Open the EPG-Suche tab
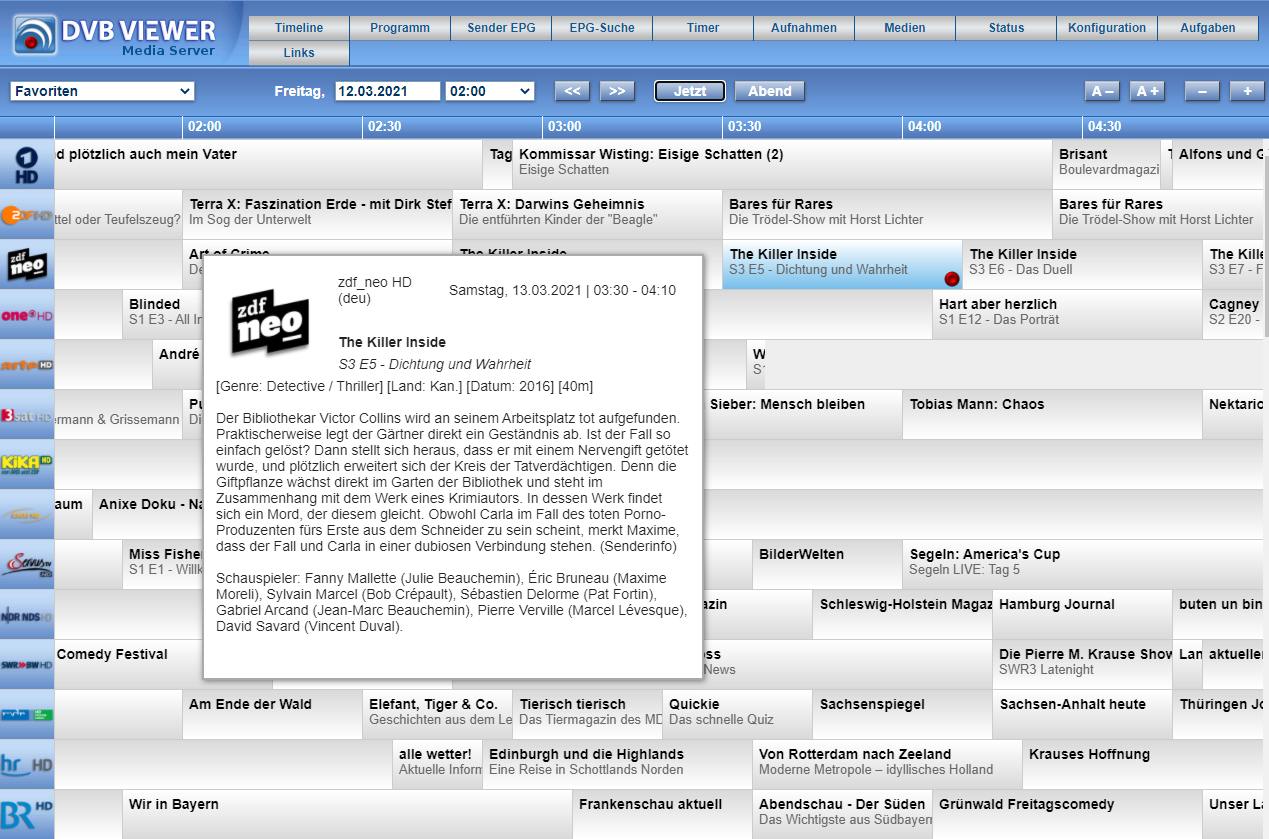The width and height of the screenshot is (1269, 839). pyautogui.click(x=602, y=28)
